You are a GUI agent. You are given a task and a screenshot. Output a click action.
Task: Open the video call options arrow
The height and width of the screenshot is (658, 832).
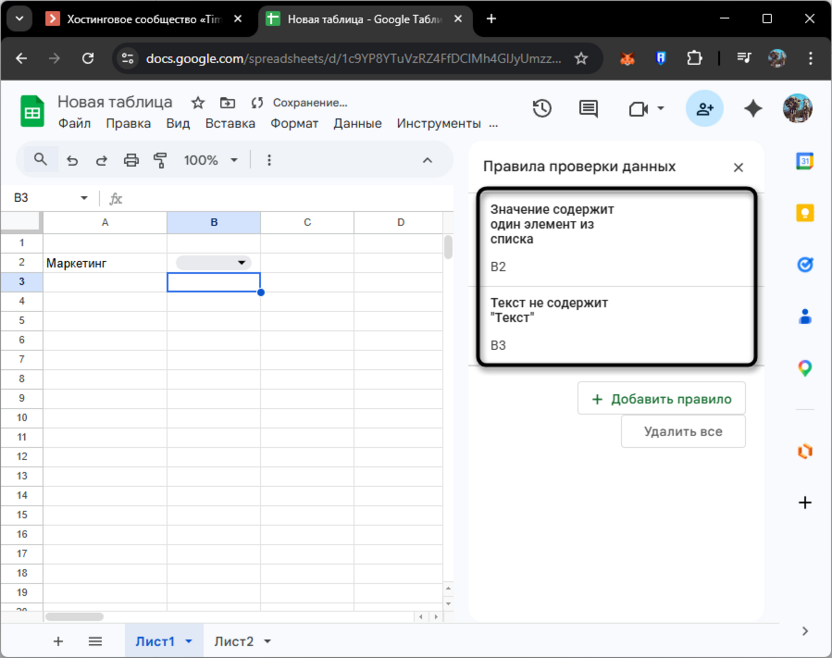coord(661,108)
